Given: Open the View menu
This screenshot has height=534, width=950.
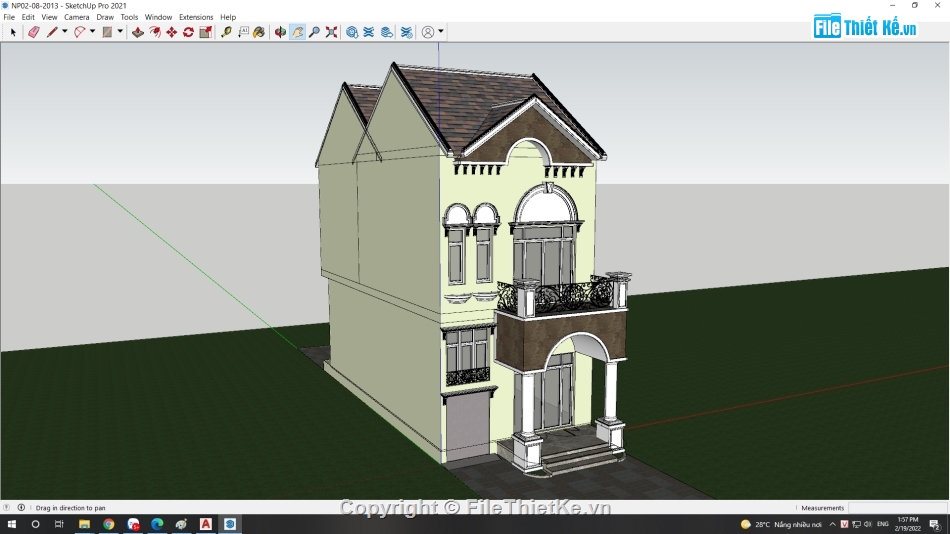Looking at the screenshot, I should coord(49,17).
